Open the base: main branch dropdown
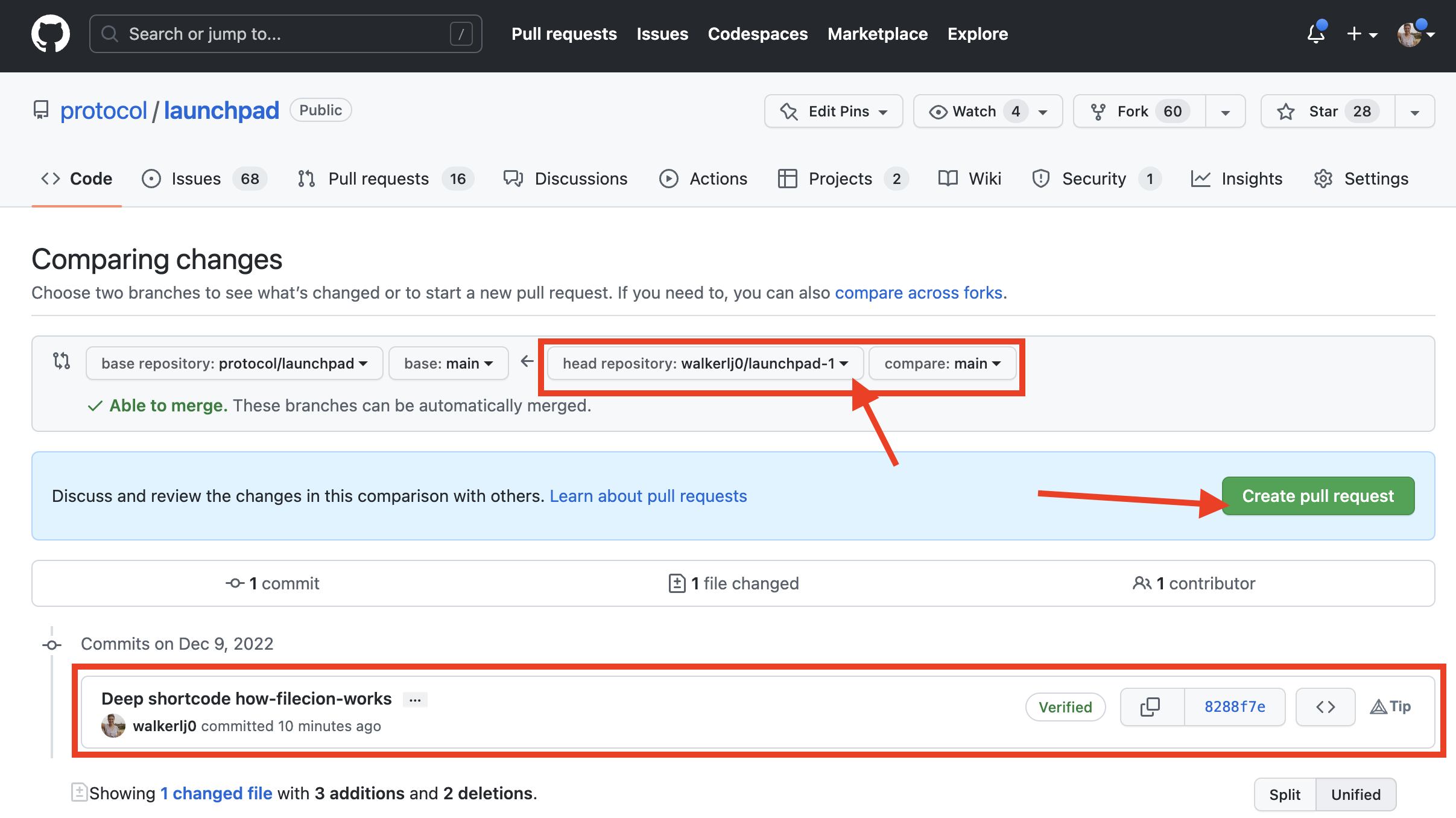This screenshot has height=818, width=1456. tap(449, 363)
